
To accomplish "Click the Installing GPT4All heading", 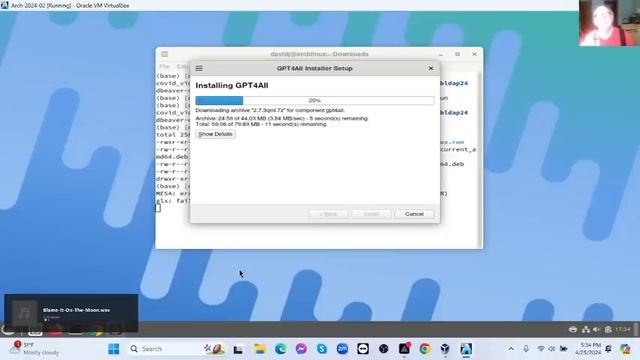I will [232, 86].
